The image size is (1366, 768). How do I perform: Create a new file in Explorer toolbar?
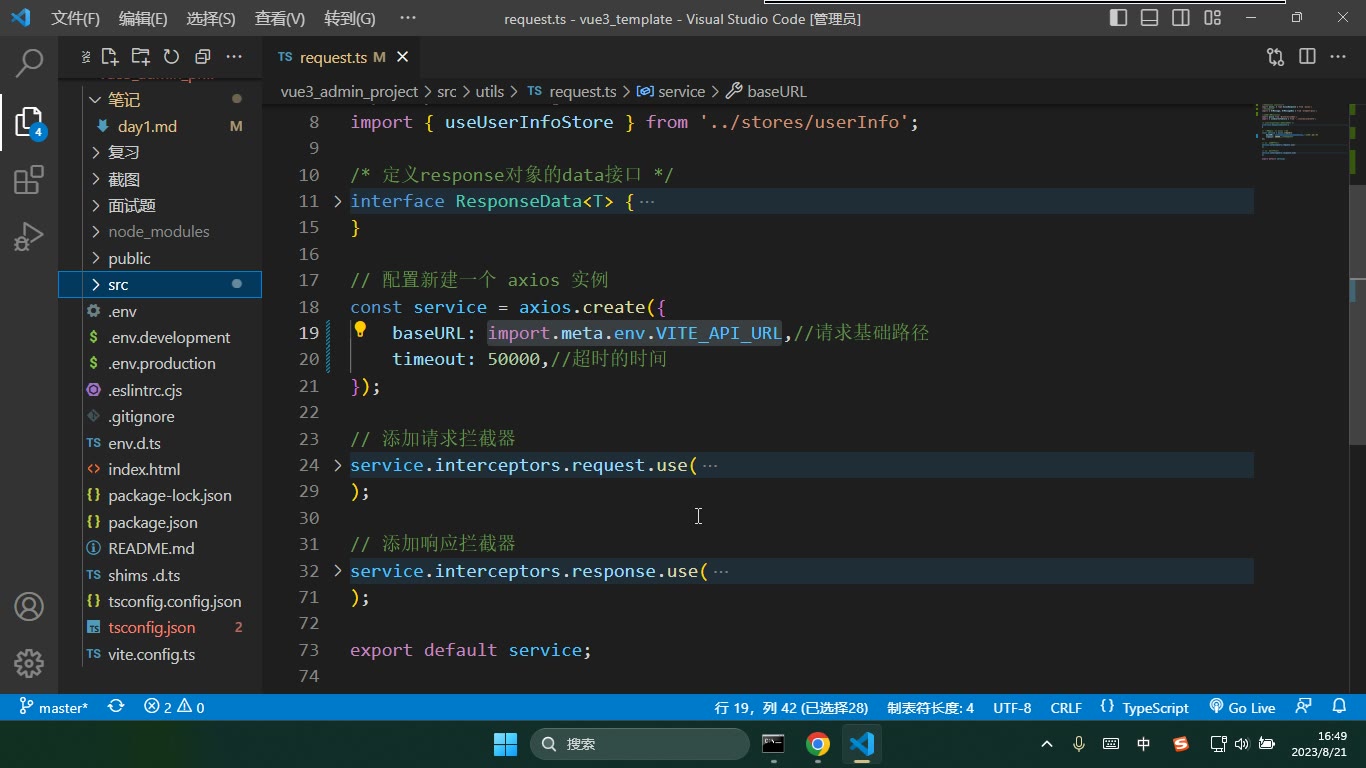[110, 57]
